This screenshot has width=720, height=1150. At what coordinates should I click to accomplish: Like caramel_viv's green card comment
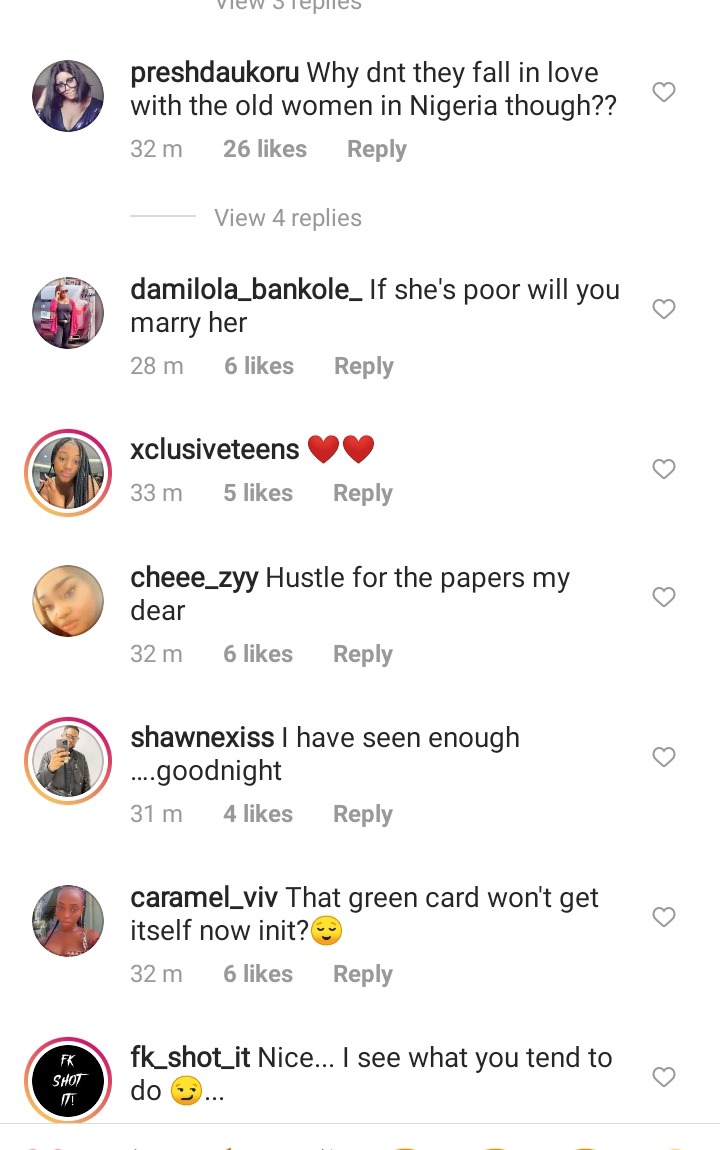[664, 917]
